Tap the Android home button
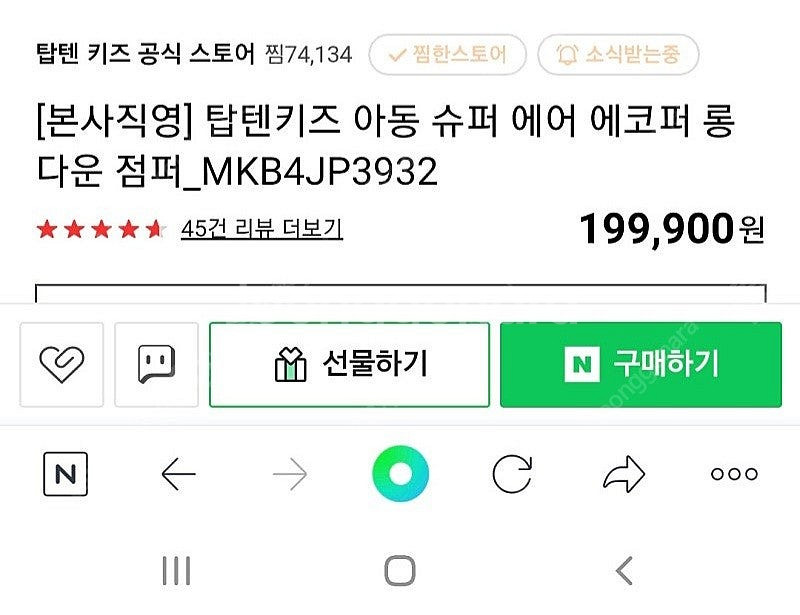This screenshot has height=615, width=800. click(400, 571)
